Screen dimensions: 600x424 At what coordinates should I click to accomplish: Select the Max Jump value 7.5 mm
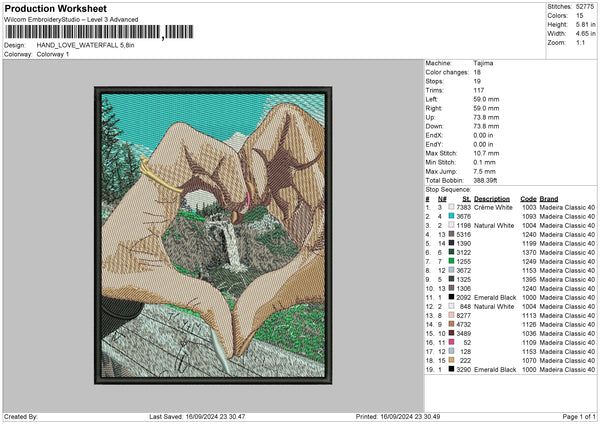tap(484, 171)
